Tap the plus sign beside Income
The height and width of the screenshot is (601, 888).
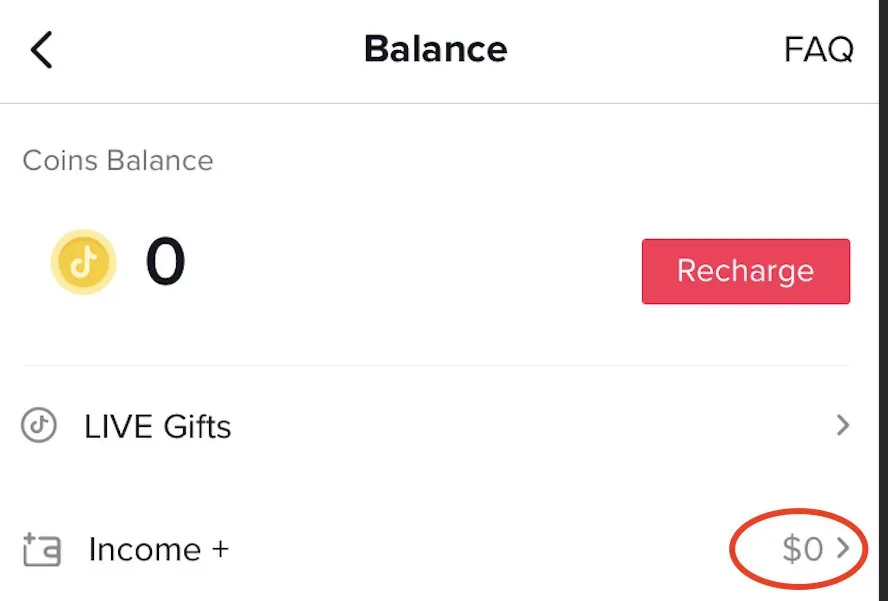click(219, 549)
